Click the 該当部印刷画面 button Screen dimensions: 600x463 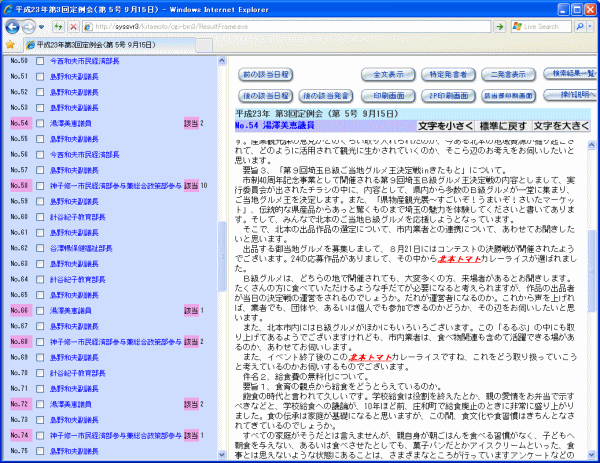[x=508, y=96]
